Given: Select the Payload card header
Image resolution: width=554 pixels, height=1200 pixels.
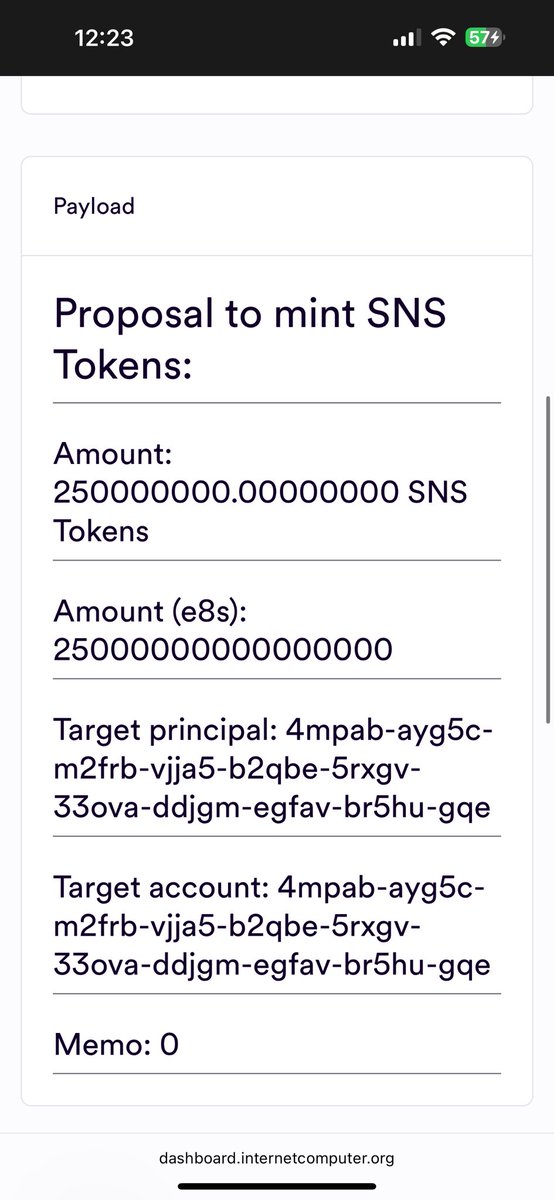Looking at the screenshot, I should click(277, 206).
